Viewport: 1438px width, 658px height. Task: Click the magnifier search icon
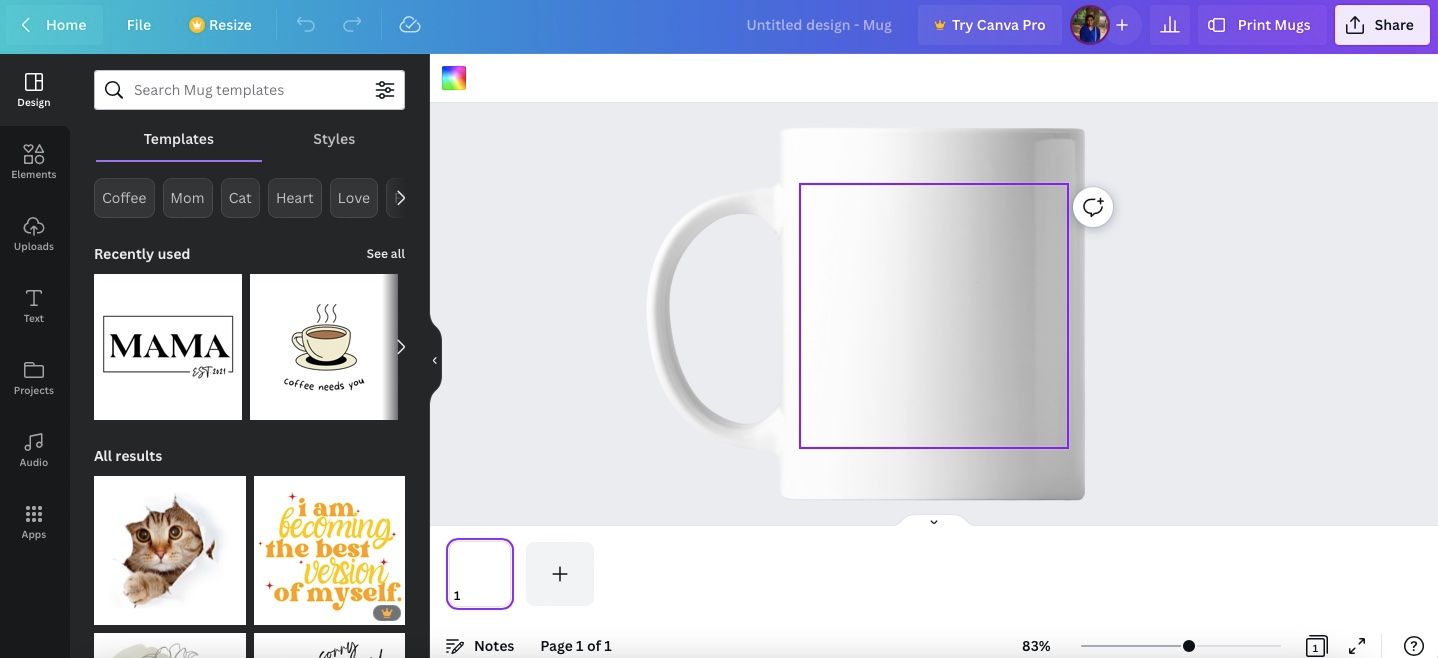[x=115, y=90]
